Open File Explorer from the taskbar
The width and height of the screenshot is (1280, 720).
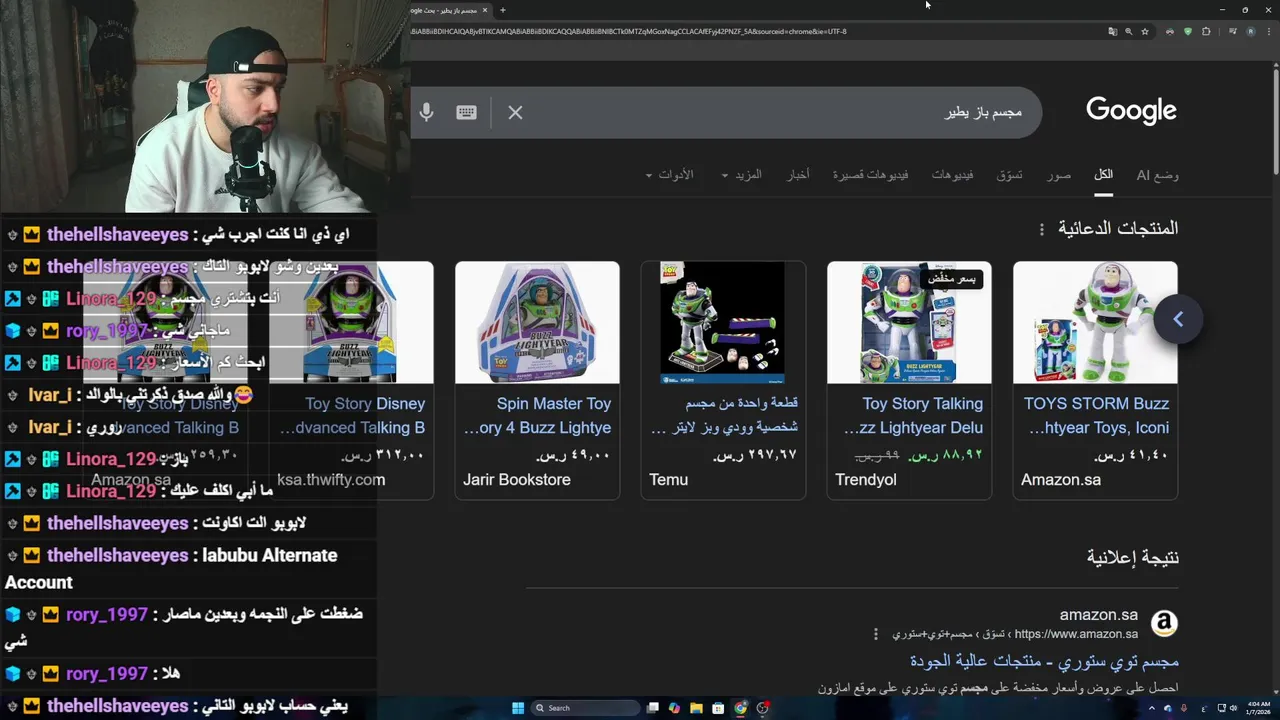coord(696,708)
